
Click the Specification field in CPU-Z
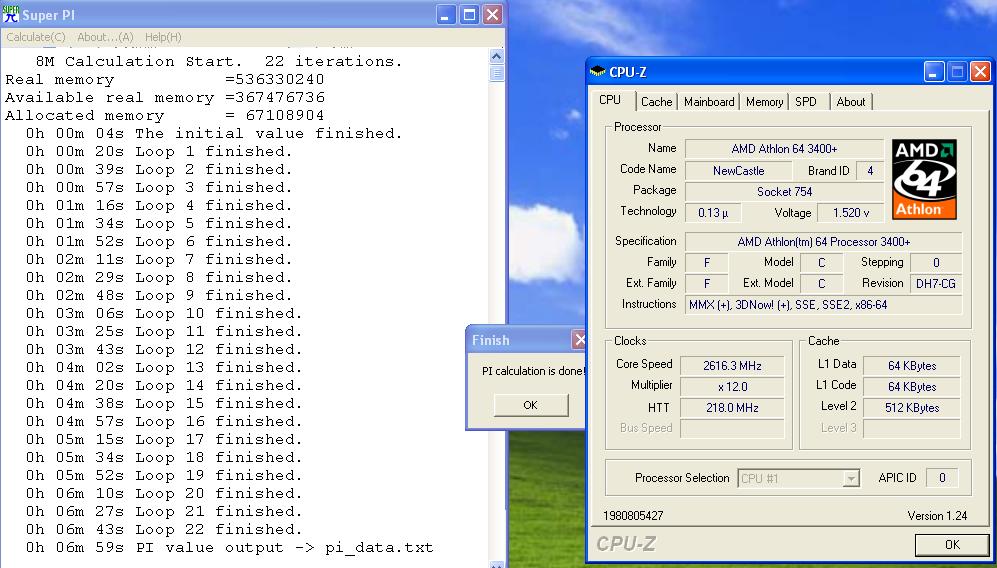823,242
